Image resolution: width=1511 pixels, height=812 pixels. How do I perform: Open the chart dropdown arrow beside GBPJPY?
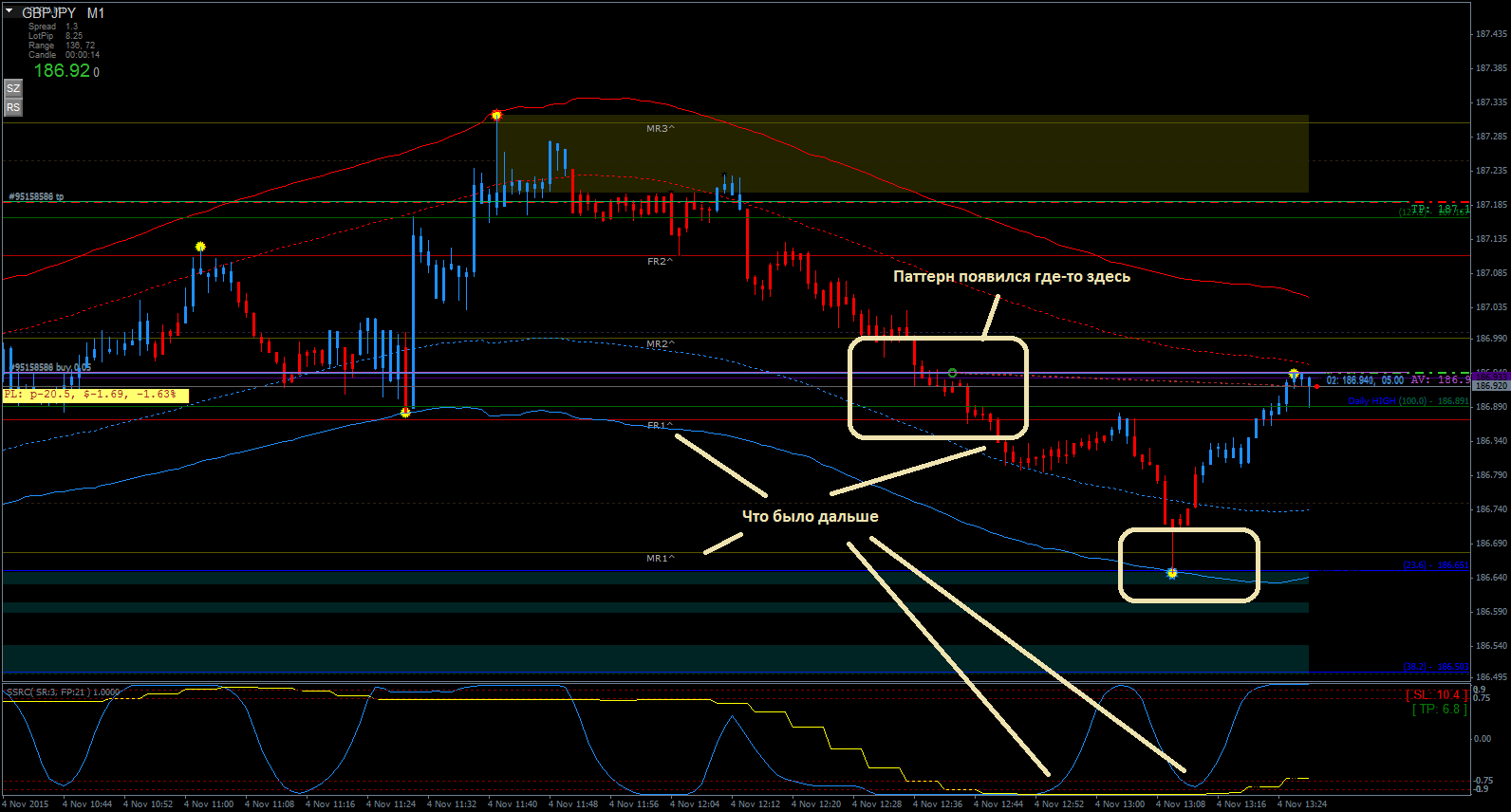(9, 11)
